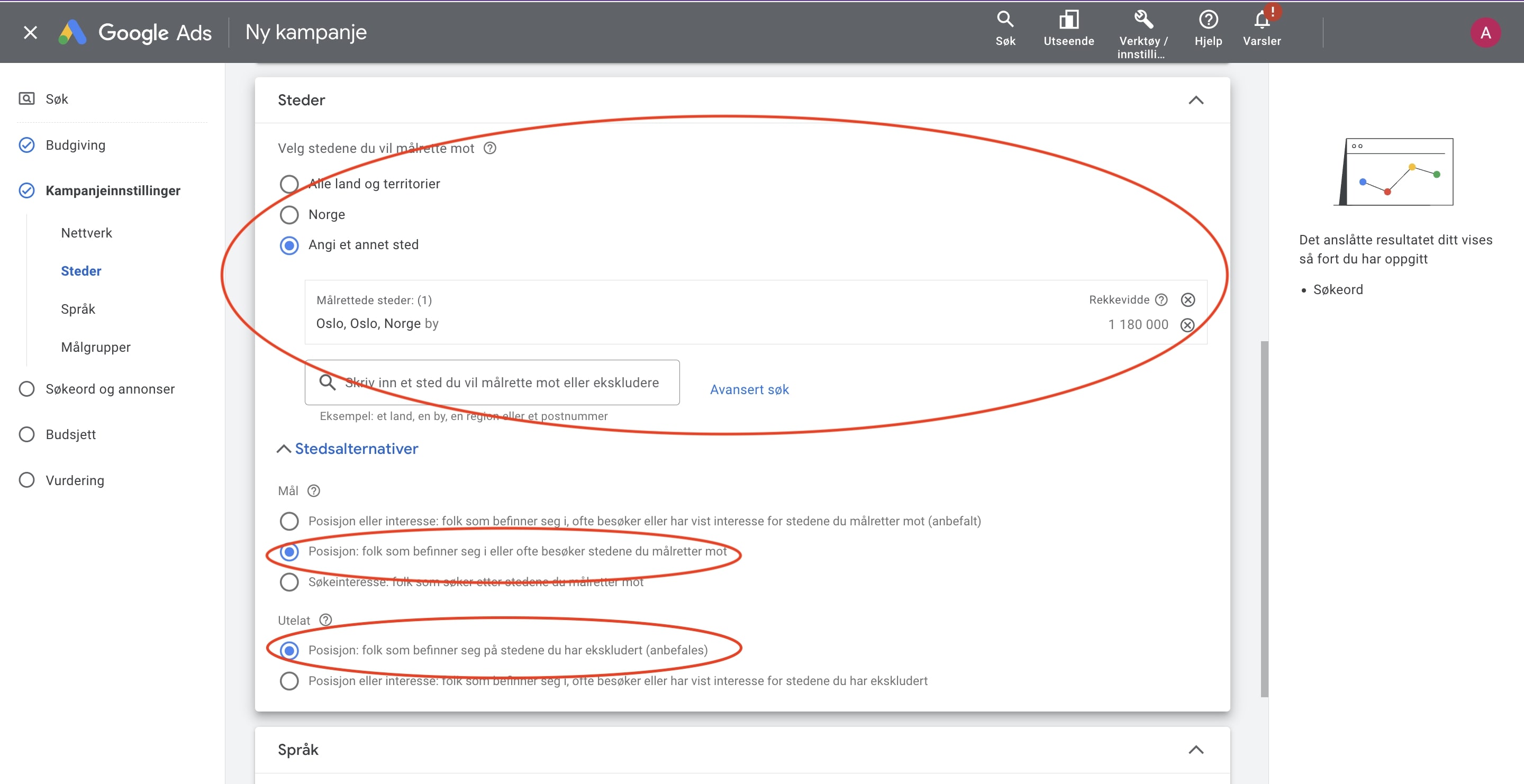Click help icon beside Utelat label

(325, 619)
